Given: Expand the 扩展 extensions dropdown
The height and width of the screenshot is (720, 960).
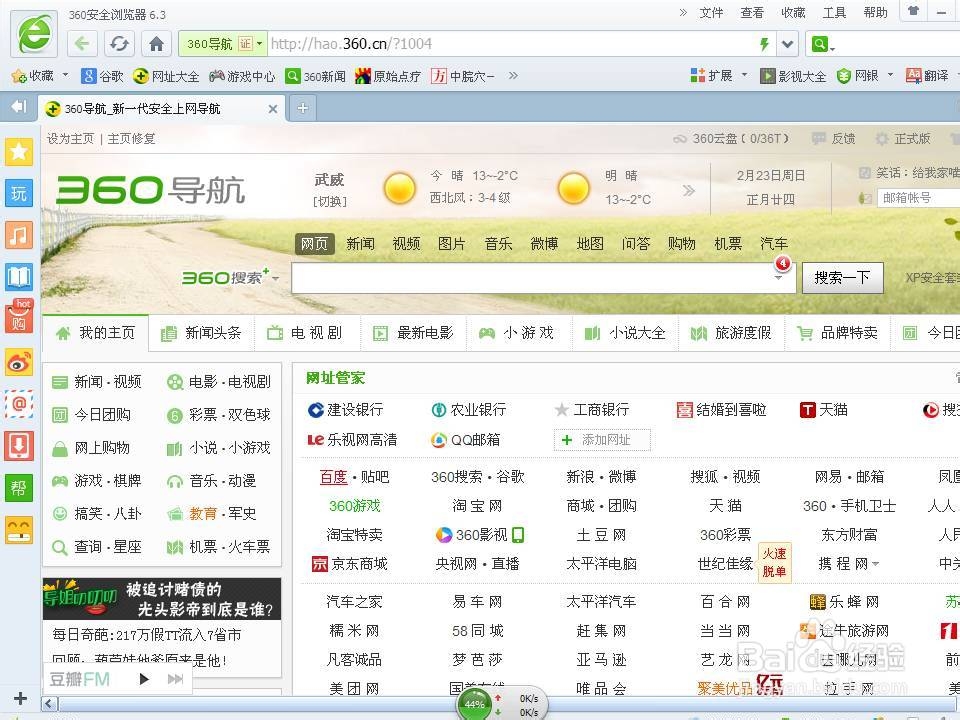Looking at the screenshot, I should 744,75.
